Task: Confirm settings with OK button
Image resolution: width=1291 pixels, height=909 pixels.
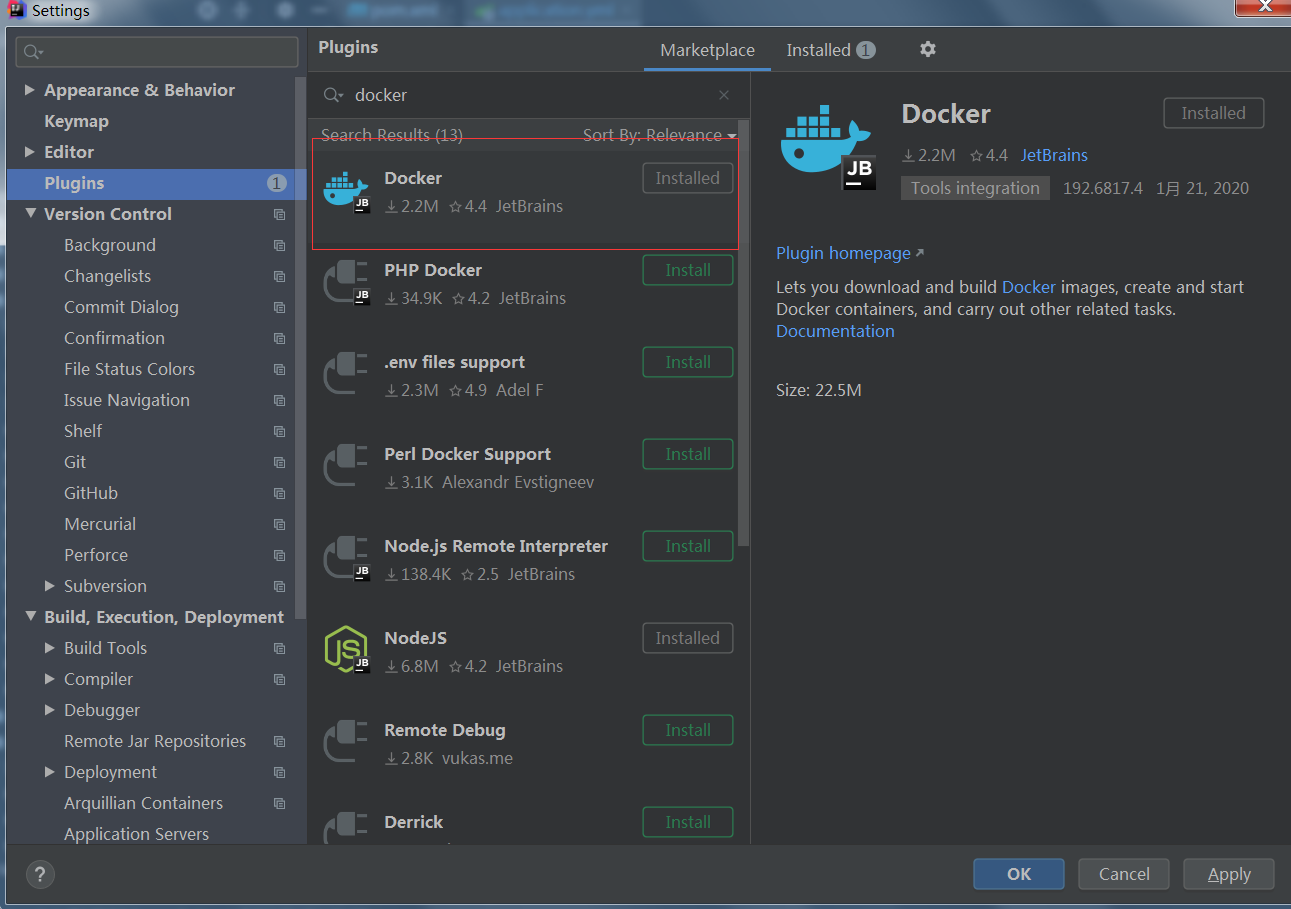Action: [1019, 874]
